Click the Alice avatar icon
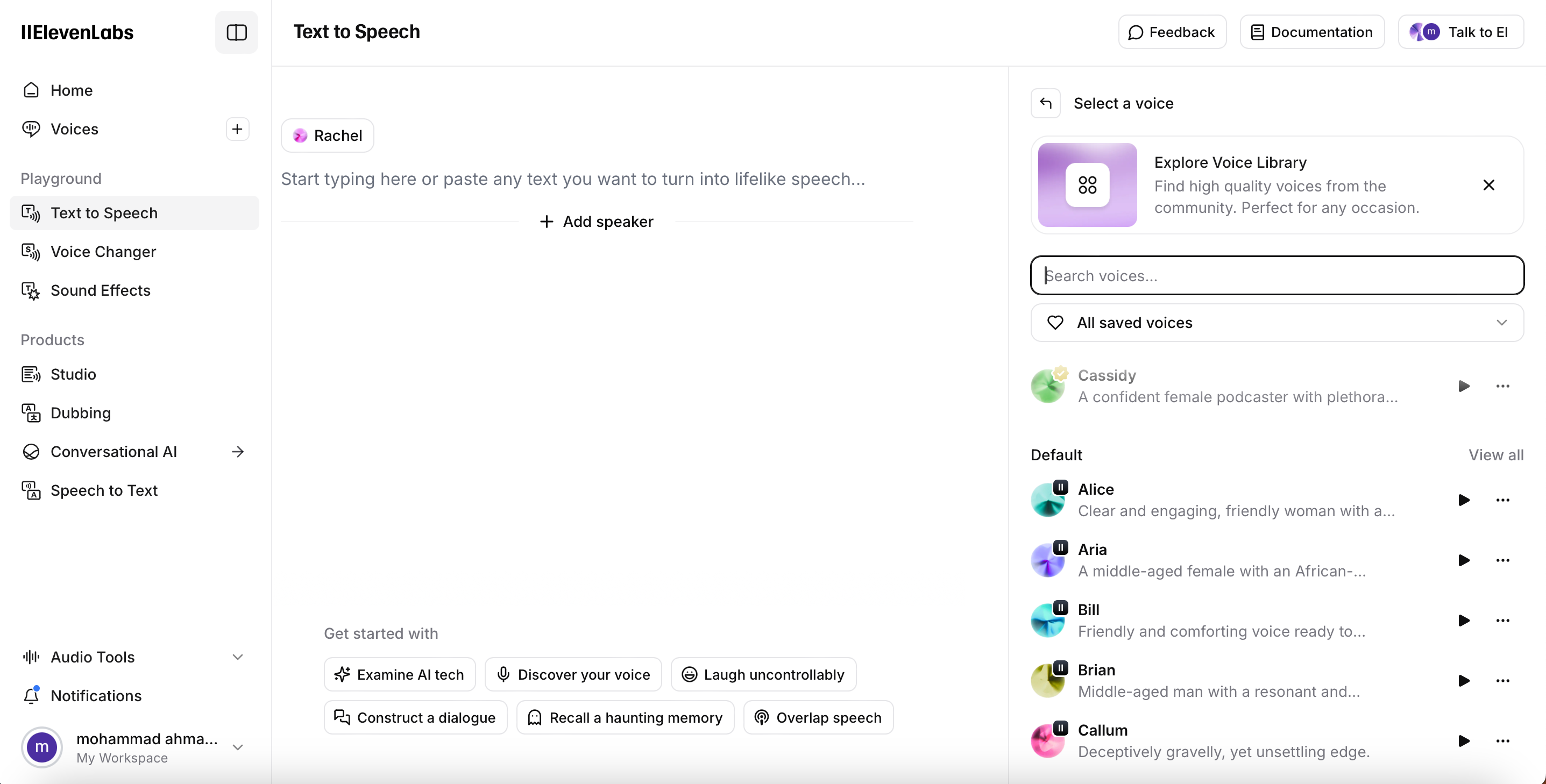This screenshot has width=1546, height=784. pyautogui.click(x=1048, y=500)
